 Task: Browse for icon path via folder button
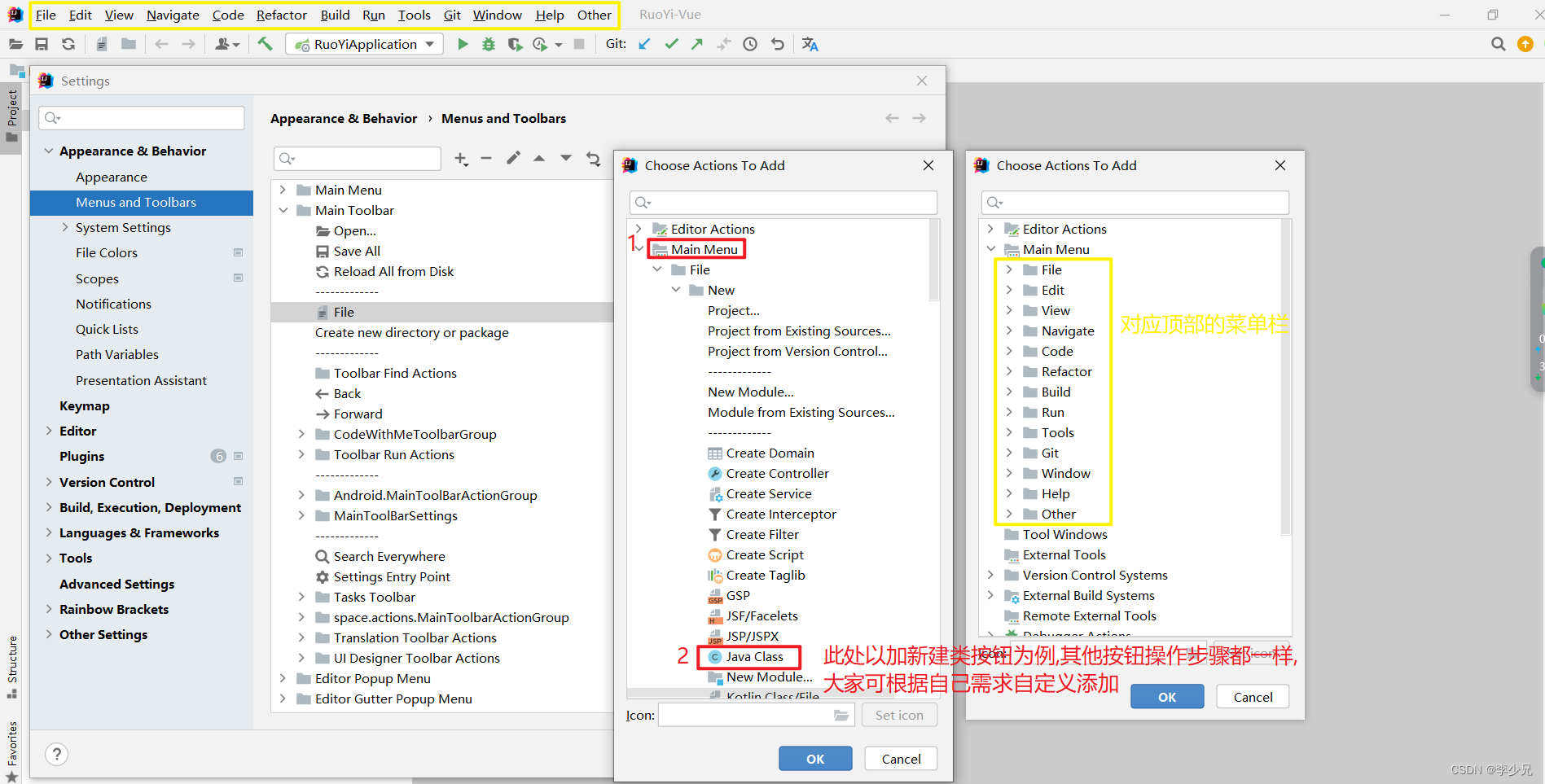coord(841,715)
